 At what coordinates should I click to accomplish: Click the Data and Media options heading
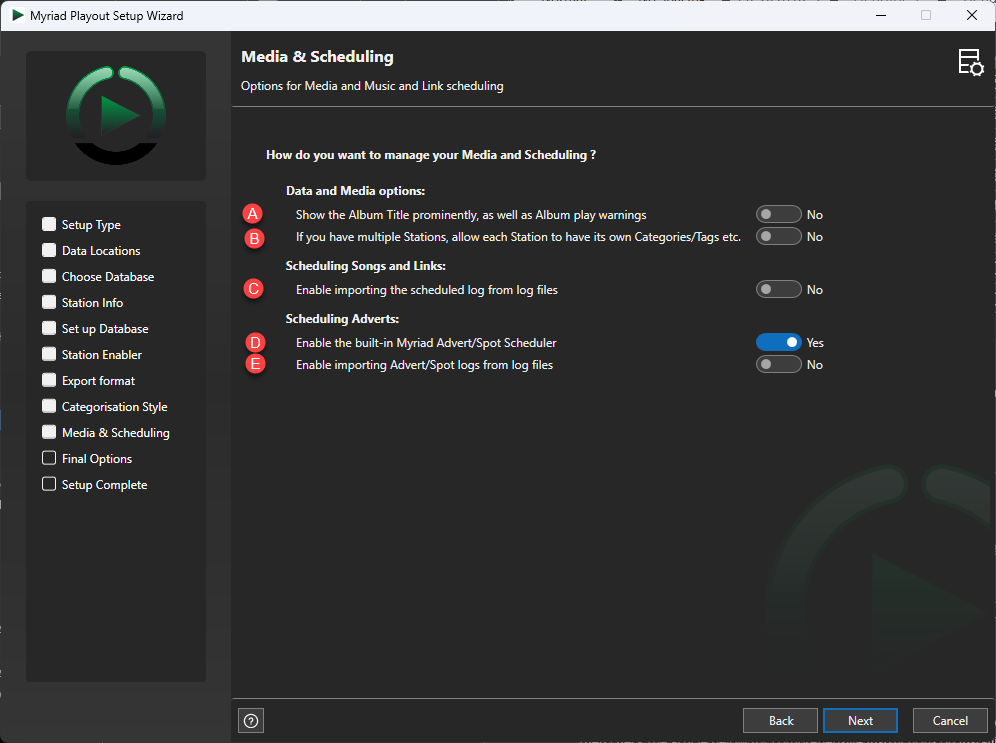tap(355, 191)
